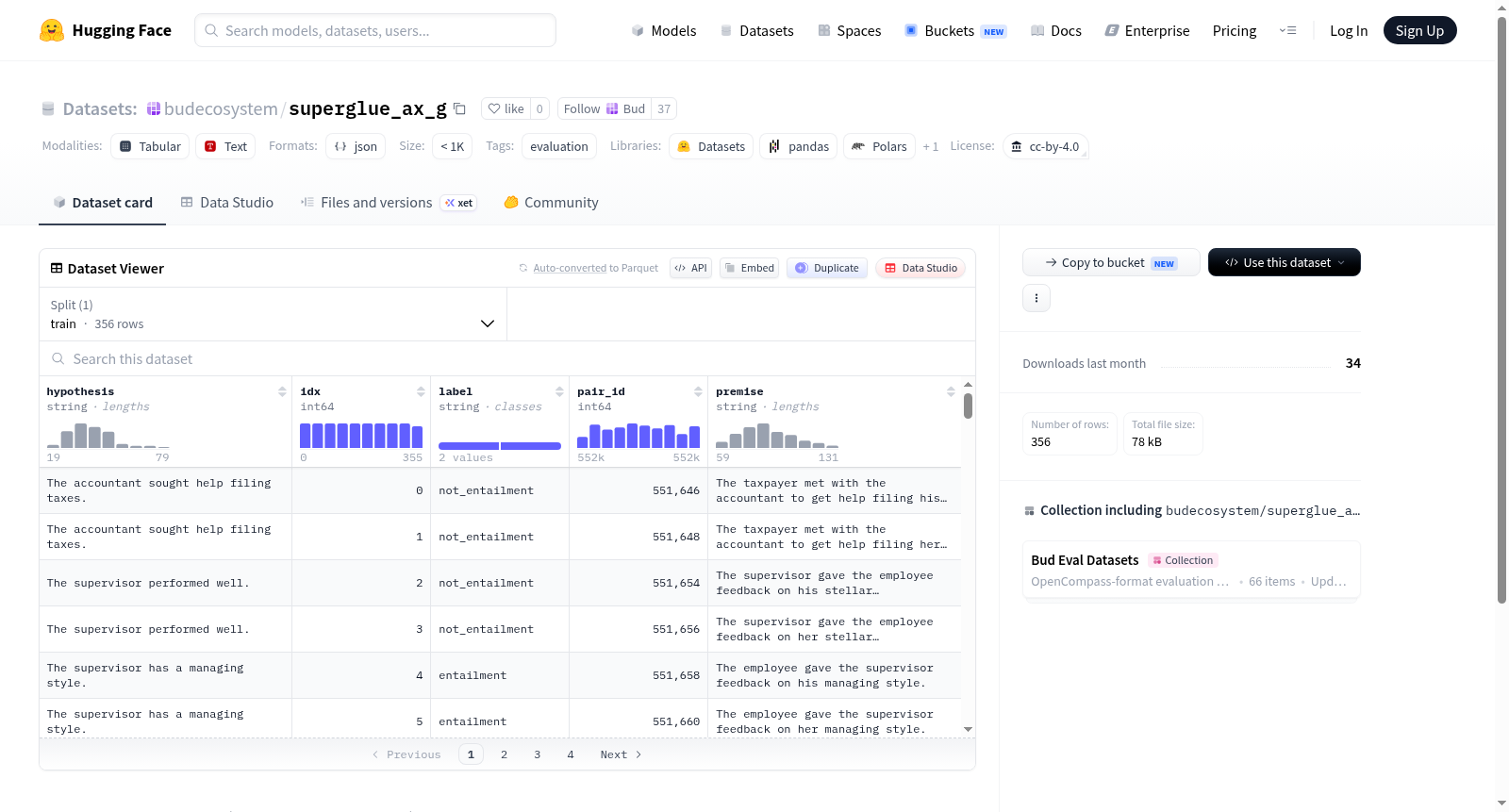Screen dimensions: 1509x812
Task: Open the dataset viewer API button
Action: (690, 268)
